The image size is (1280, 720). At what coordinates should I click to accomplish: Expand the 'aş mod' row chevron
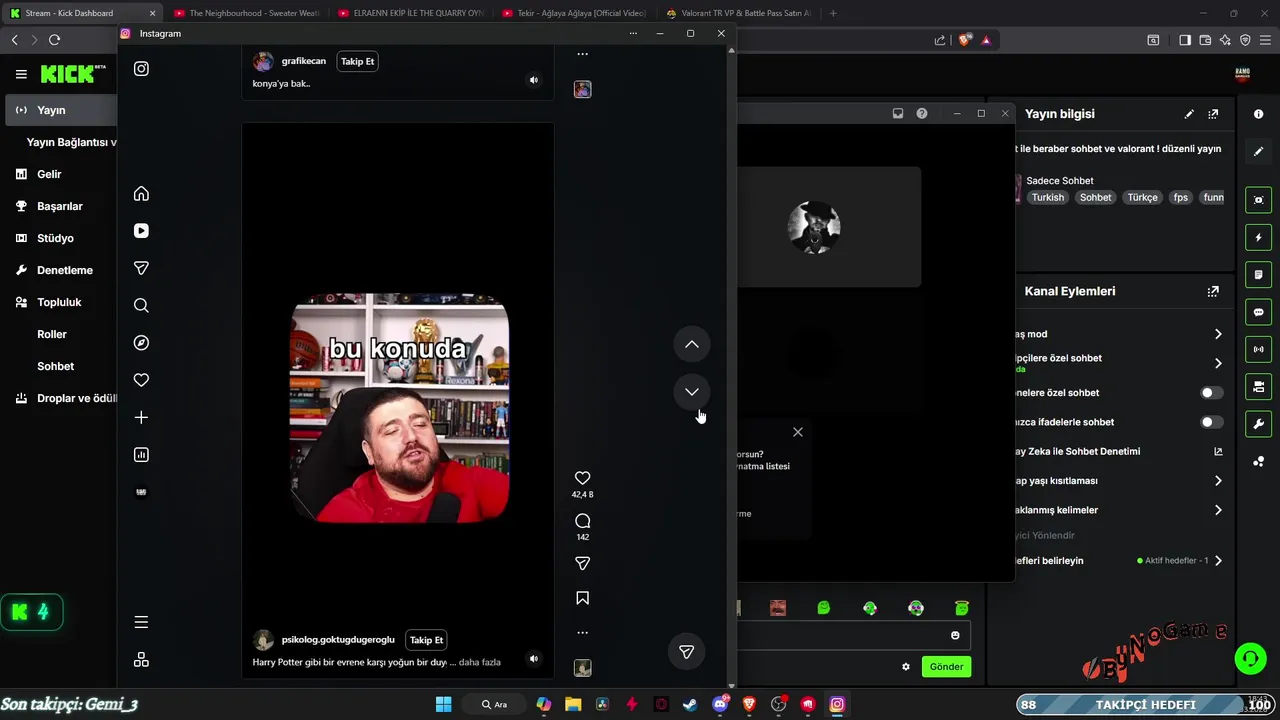[x=1218, y=334]
